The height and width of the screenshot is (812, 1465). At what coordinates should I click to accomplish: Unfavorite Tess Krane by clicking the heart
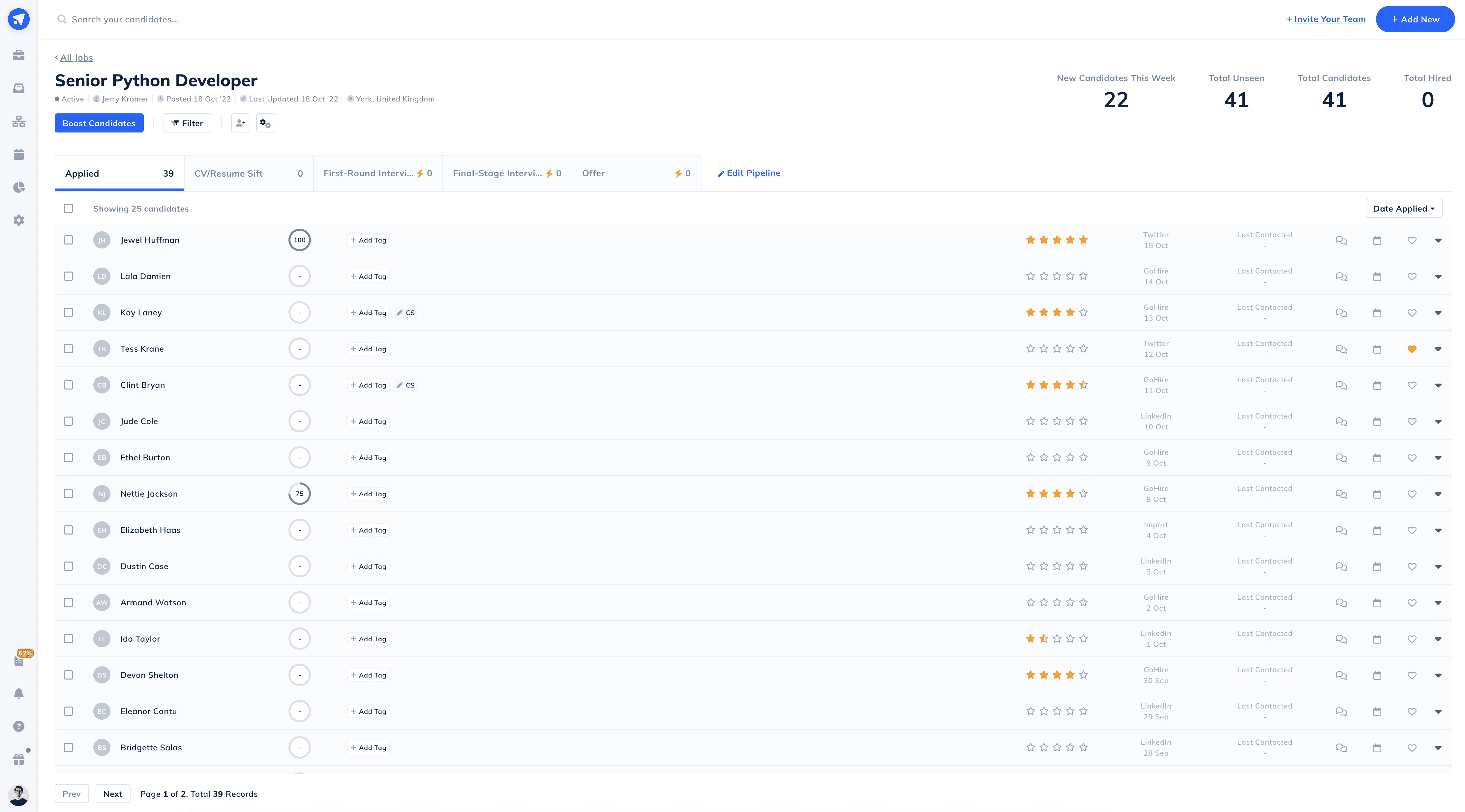pyautogui.click(x=1412, y=349)
